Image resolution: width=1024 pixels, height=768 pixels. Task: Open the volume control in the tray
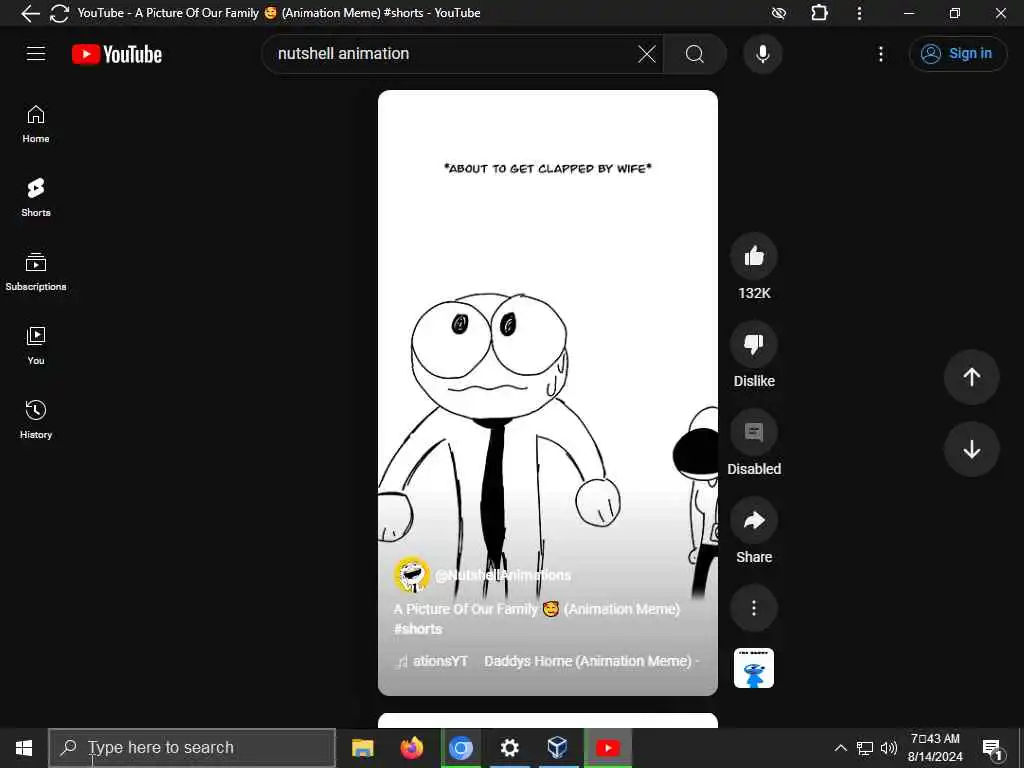(889, 748)
